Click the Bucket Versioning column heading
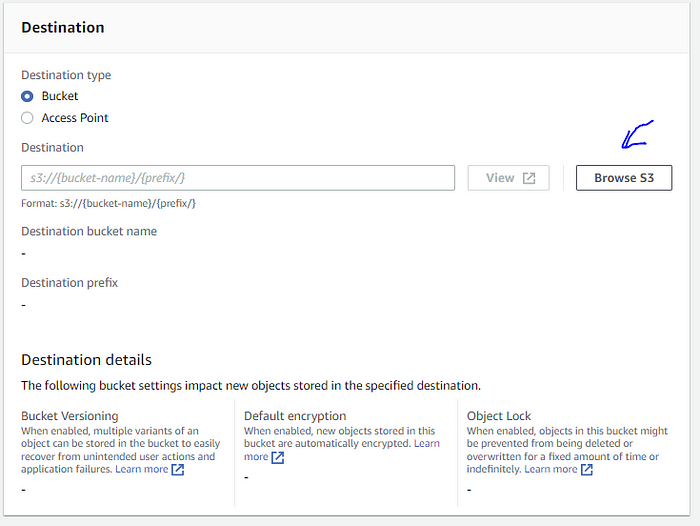 70,416
